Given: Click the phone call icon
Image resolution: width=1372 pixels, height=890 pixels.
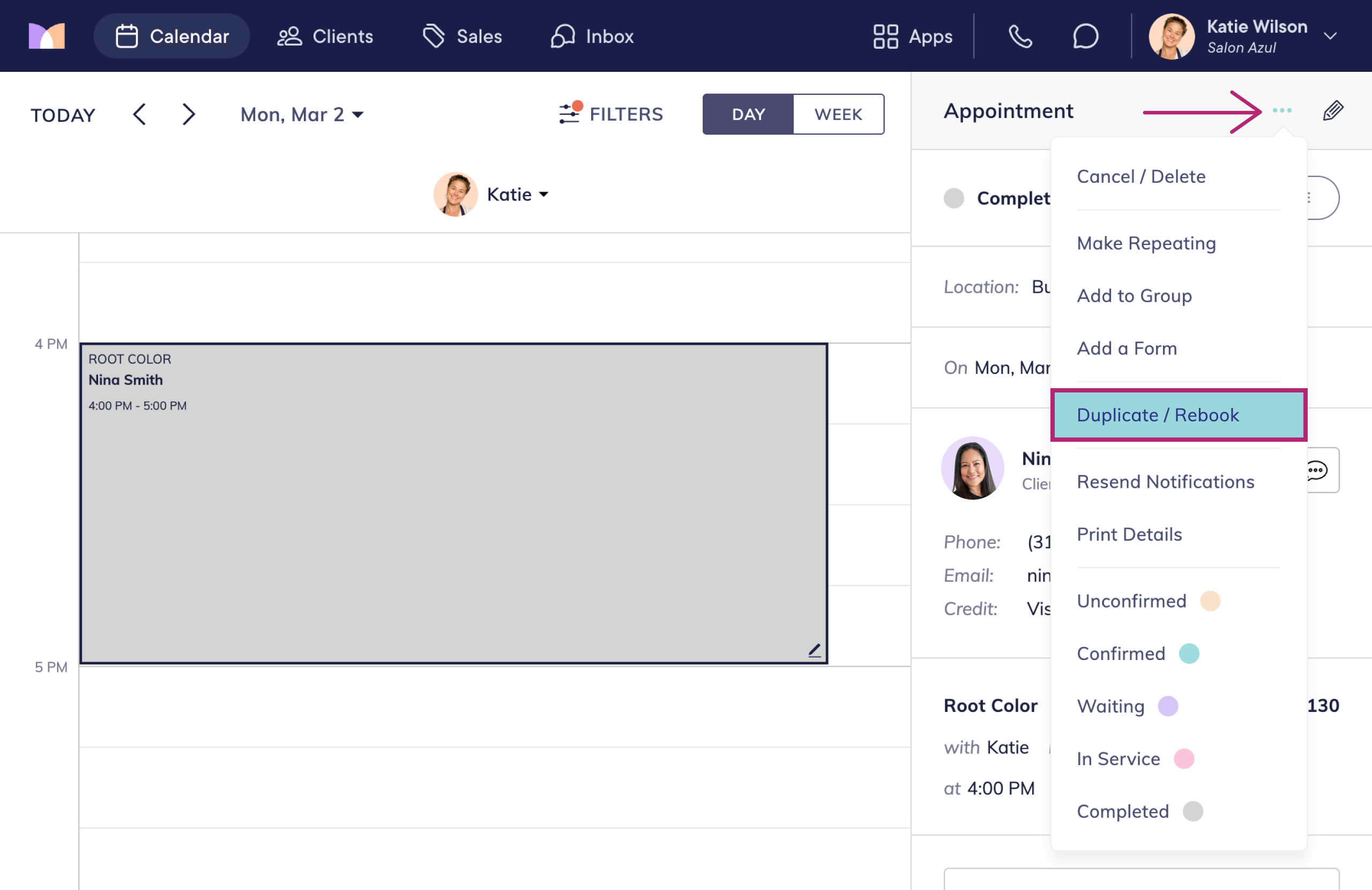Looking at the screenshot, I should [x=1020, y=36].
